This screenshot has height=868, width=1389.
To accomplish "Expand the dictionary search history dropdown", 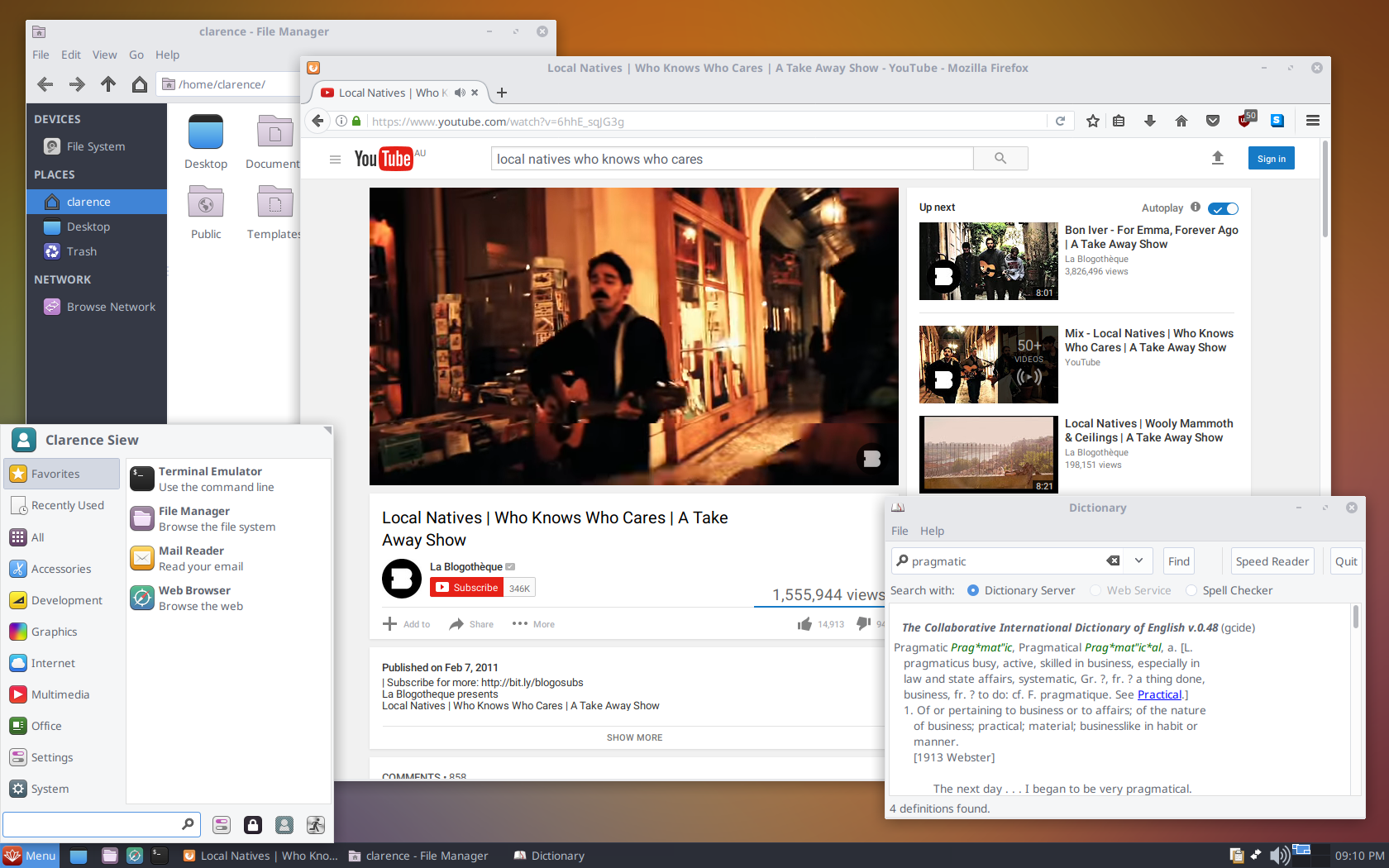I will [1138, 560].
